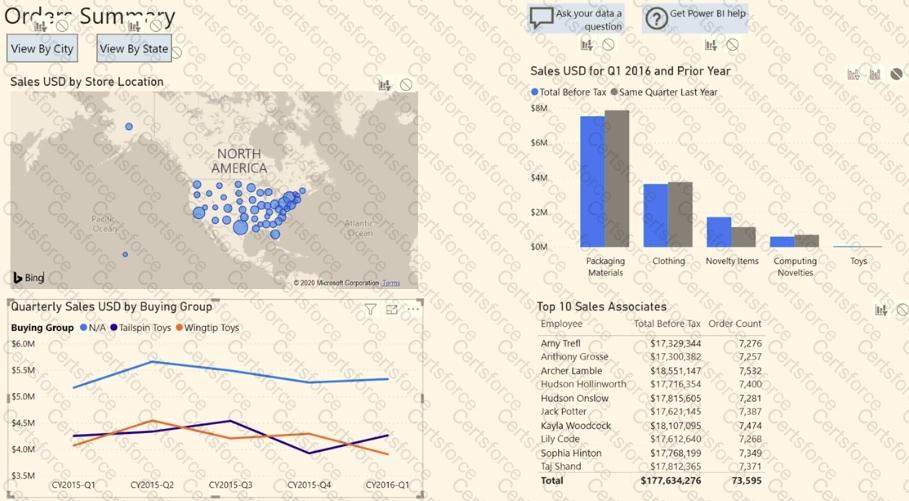Click the Get Power BI help question-mark icon
This screenshot has height=501, width=909.
[656, 19]
